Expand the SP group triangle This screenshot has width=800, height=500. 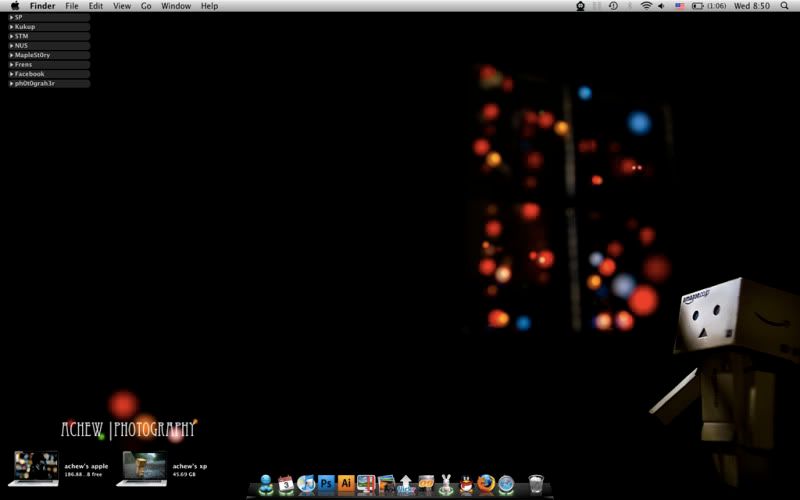[x=11, y=17]
